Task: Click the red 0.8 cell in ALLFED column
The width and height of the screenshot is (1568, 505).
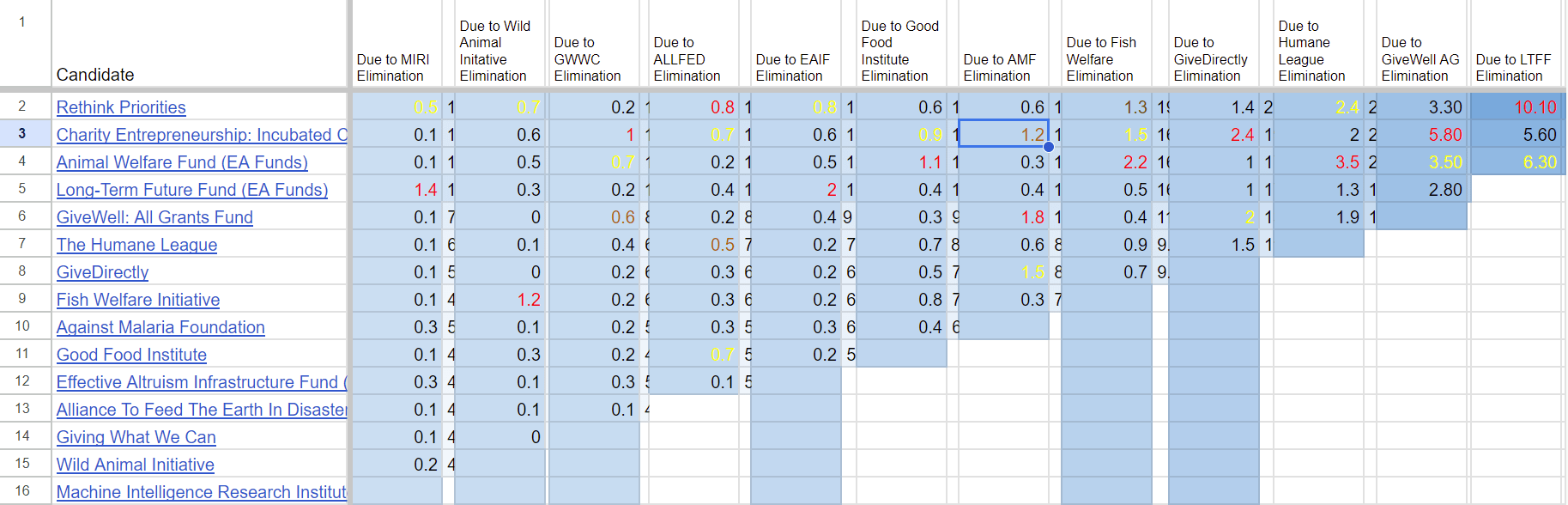Action: point(693,107)
